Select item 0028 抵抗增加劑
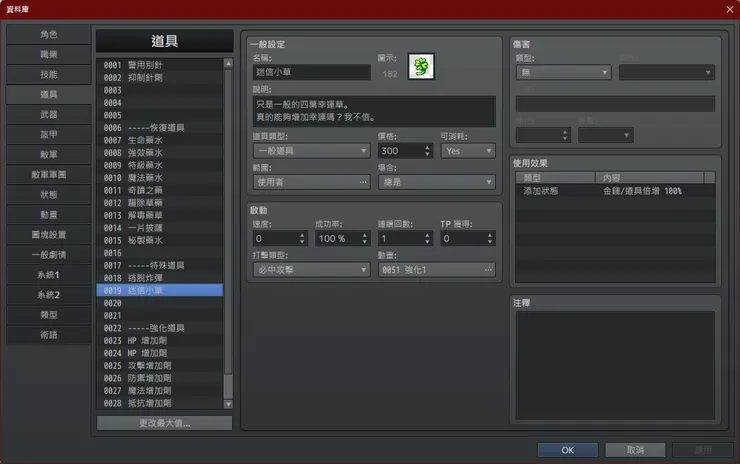Image resolution: width=740 pixels, height=464 pixels. (160, 403)
